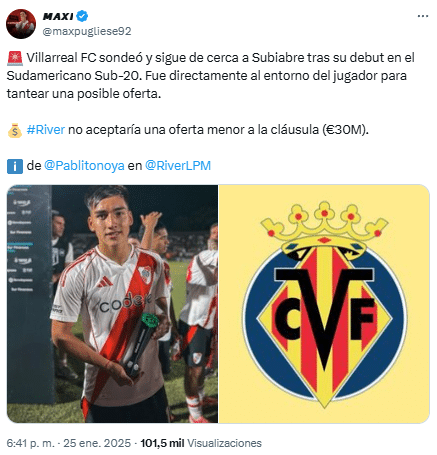Click the 101,5 mil Visualizaciones count

coord(201,443)
